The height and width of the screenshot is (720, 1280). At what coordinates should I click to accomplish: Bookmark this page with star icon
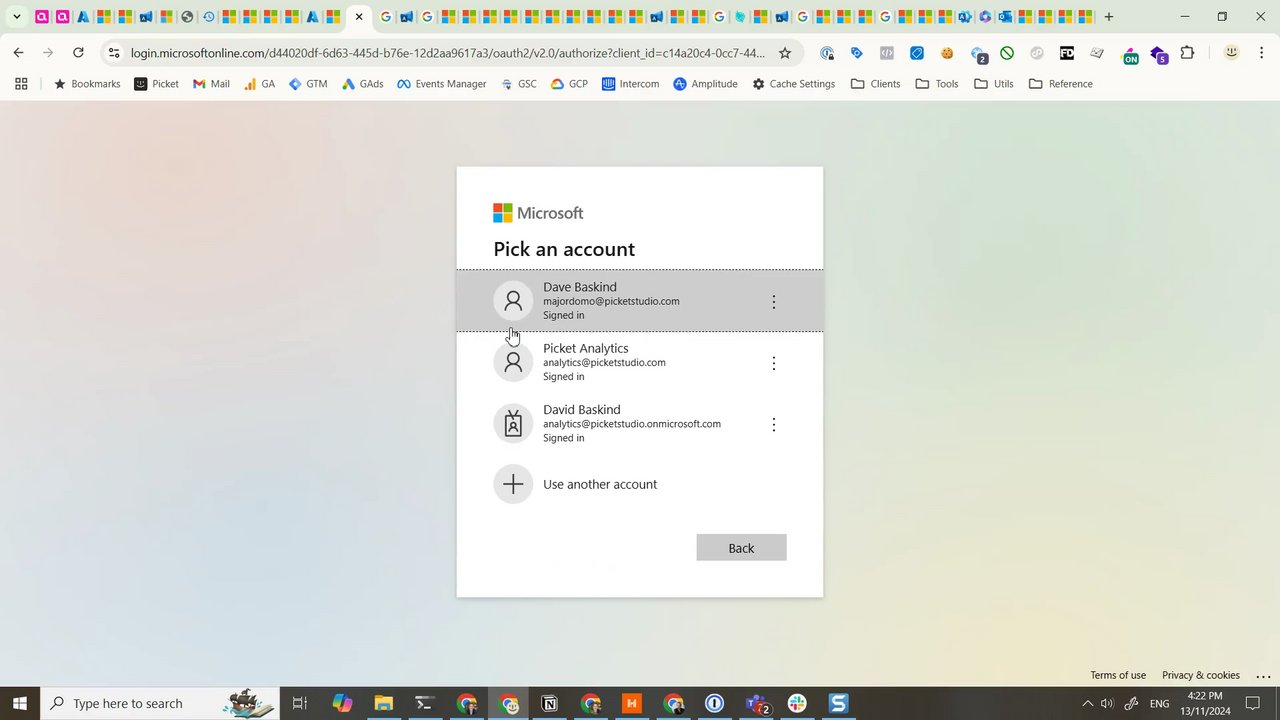click(785, 53)
